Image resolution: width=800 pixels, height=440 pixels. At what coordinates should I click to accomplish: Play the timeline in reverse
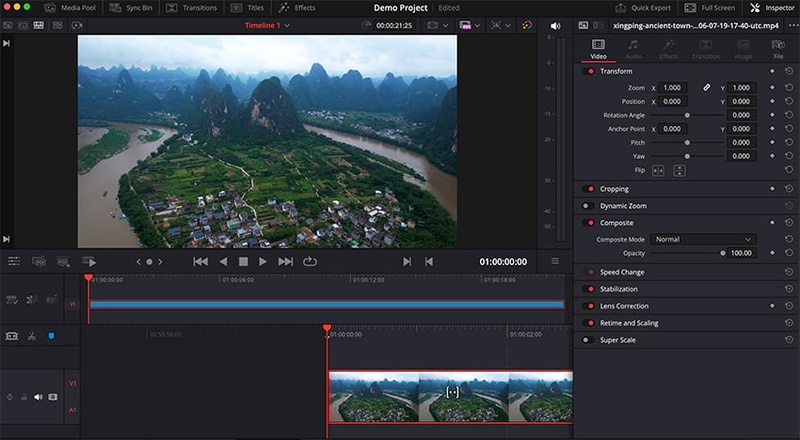223,261
